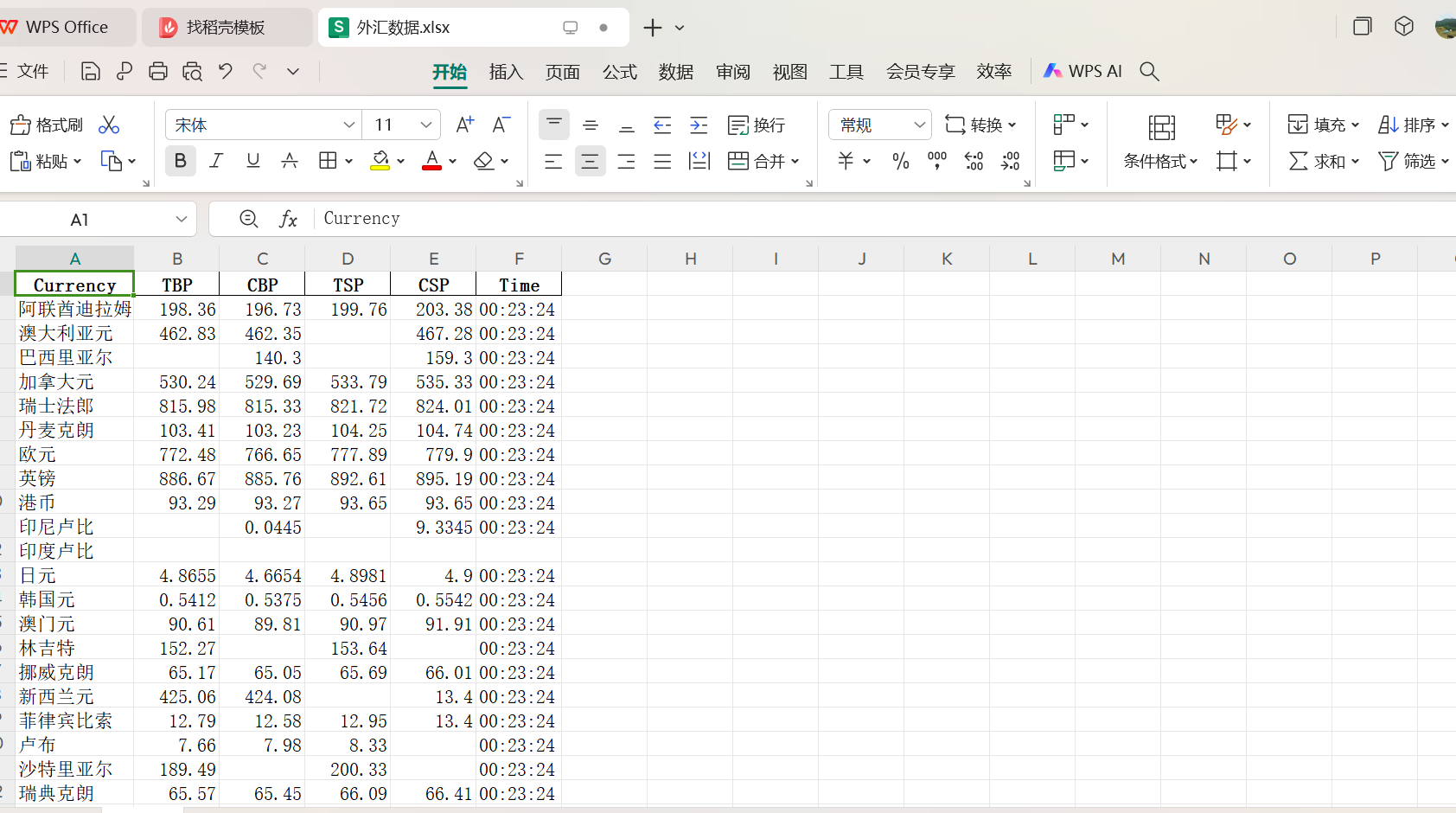The width and height of the screenshot is (1456, 813).
Task: Apply top vertical alignment
Action: point(554,125)
